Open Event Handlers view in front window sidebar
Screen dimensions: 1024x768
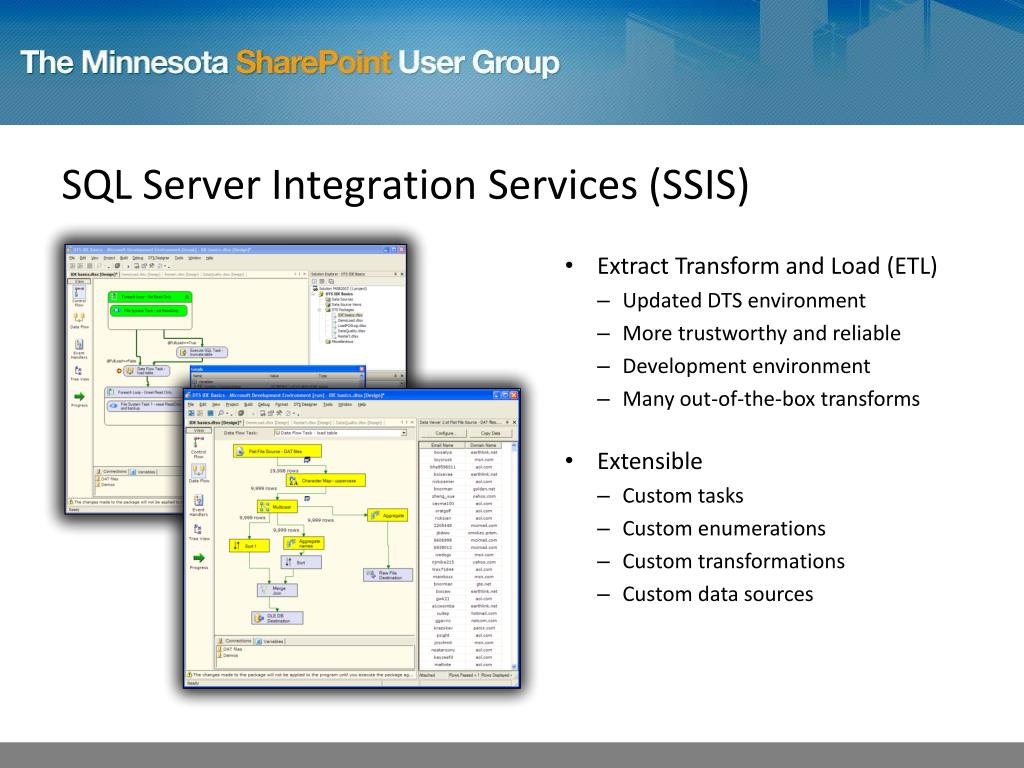tap(199, 500)
